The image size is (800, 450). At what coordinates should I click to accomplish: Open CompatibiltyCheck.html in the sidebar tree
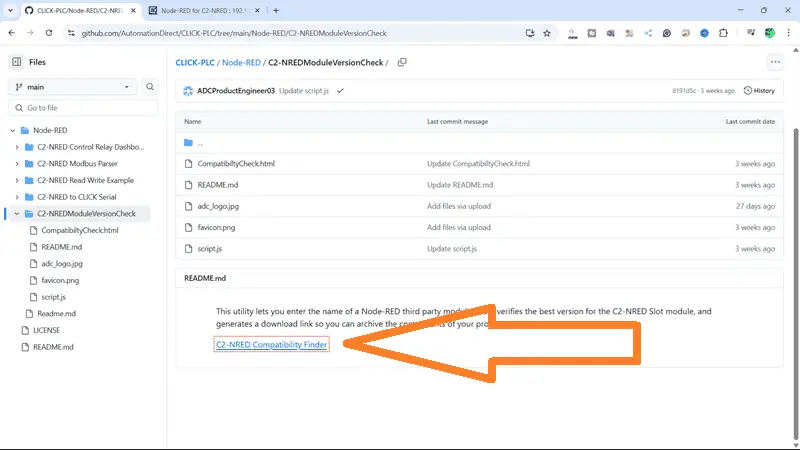[80, 230]
